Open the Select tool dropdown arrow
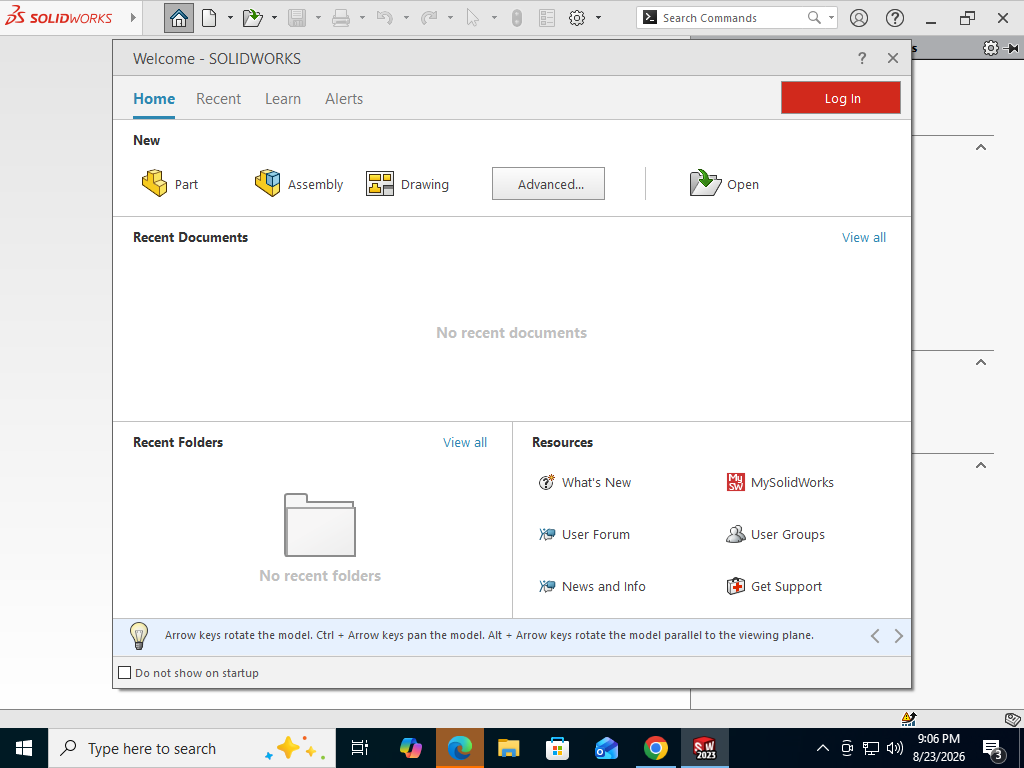1024x768 pixels. tap(494, 18)
